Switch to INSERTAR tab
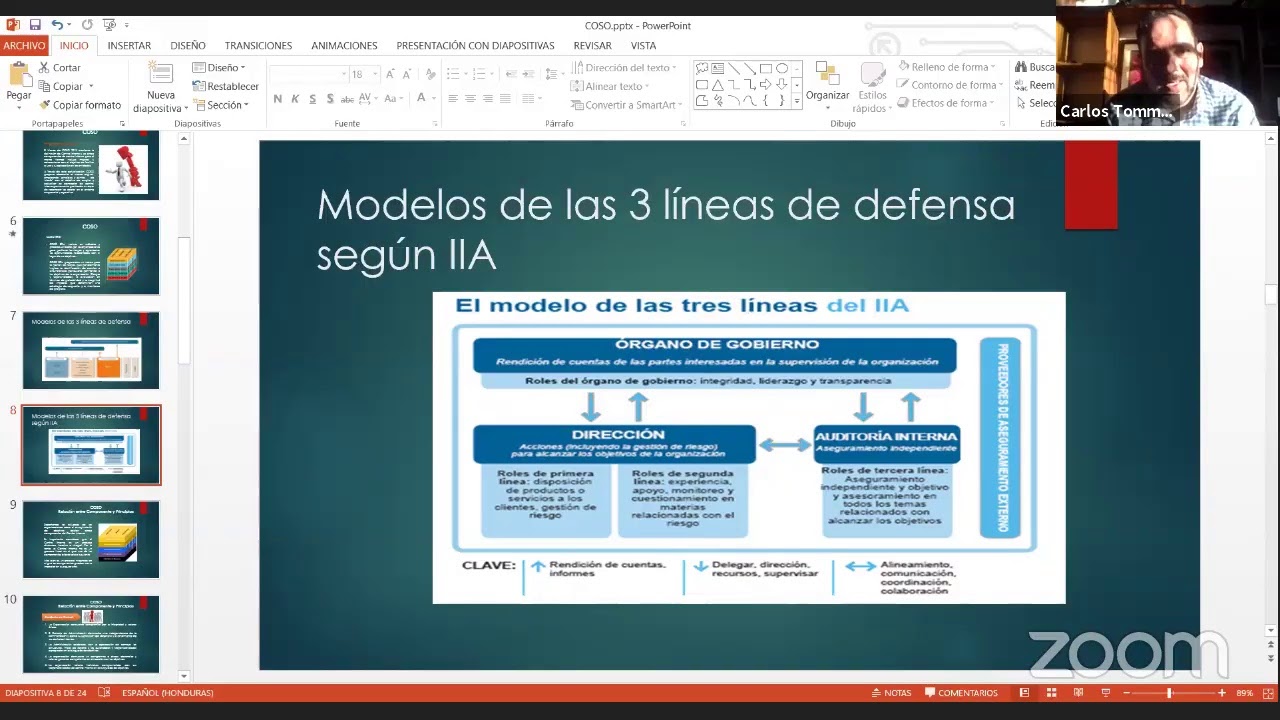The image size is (1280, 720). pyautogui.click(x=129, y=45)
